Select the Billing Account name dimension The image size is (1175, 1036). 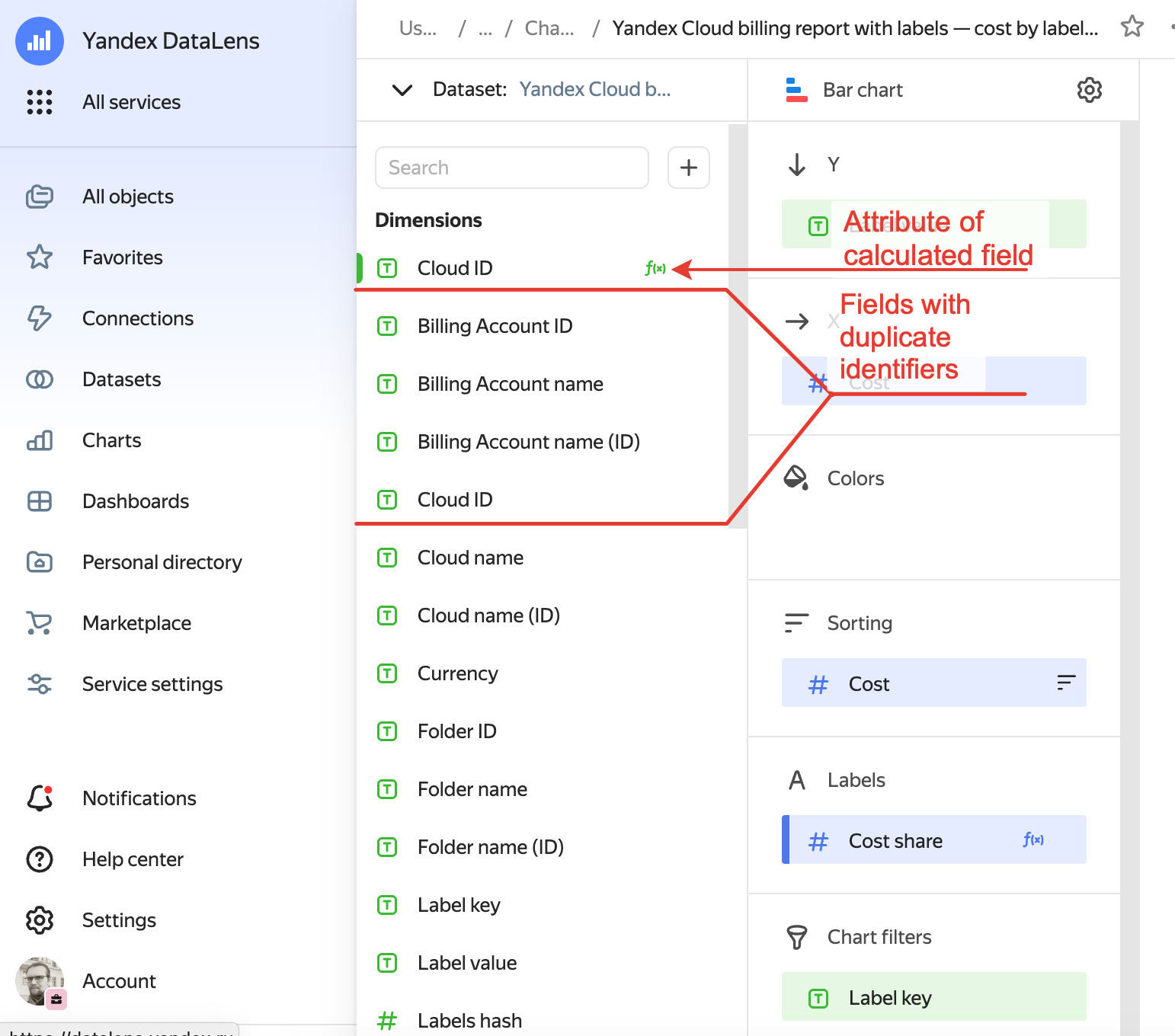(510, 384)
